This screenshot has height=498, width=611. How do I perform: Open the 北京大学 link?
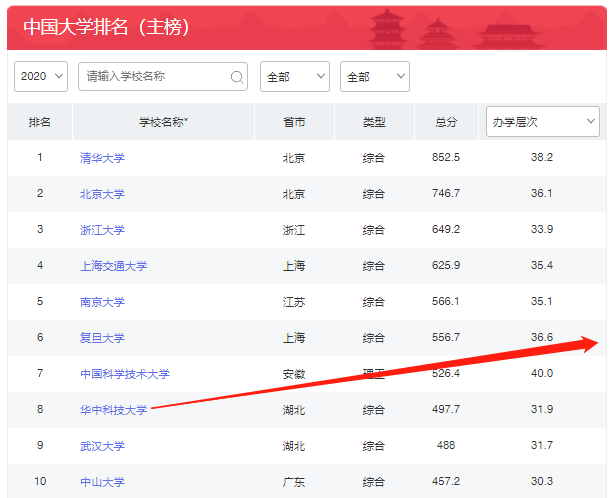(102, 194)
